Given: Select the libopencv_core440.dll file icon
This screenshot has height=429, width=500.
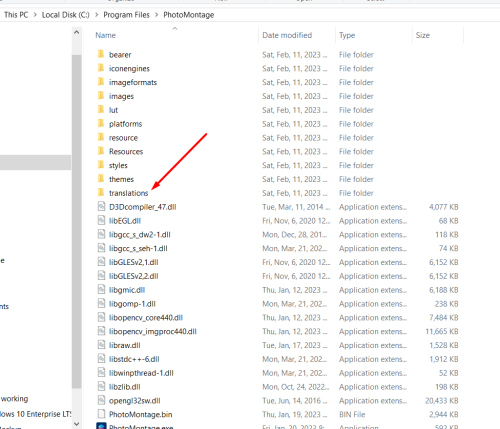Looking at the screenshot, I should tap(101, 317).
